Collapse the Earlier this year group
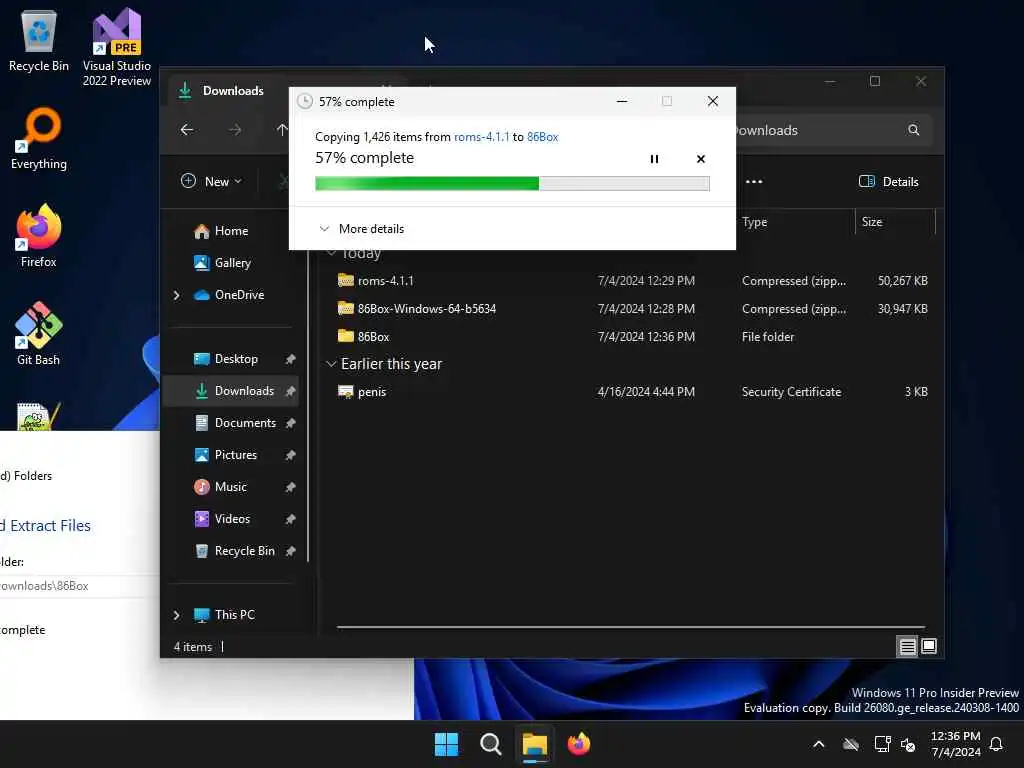Screen dimensions: 1024x768 click(331, 364)
